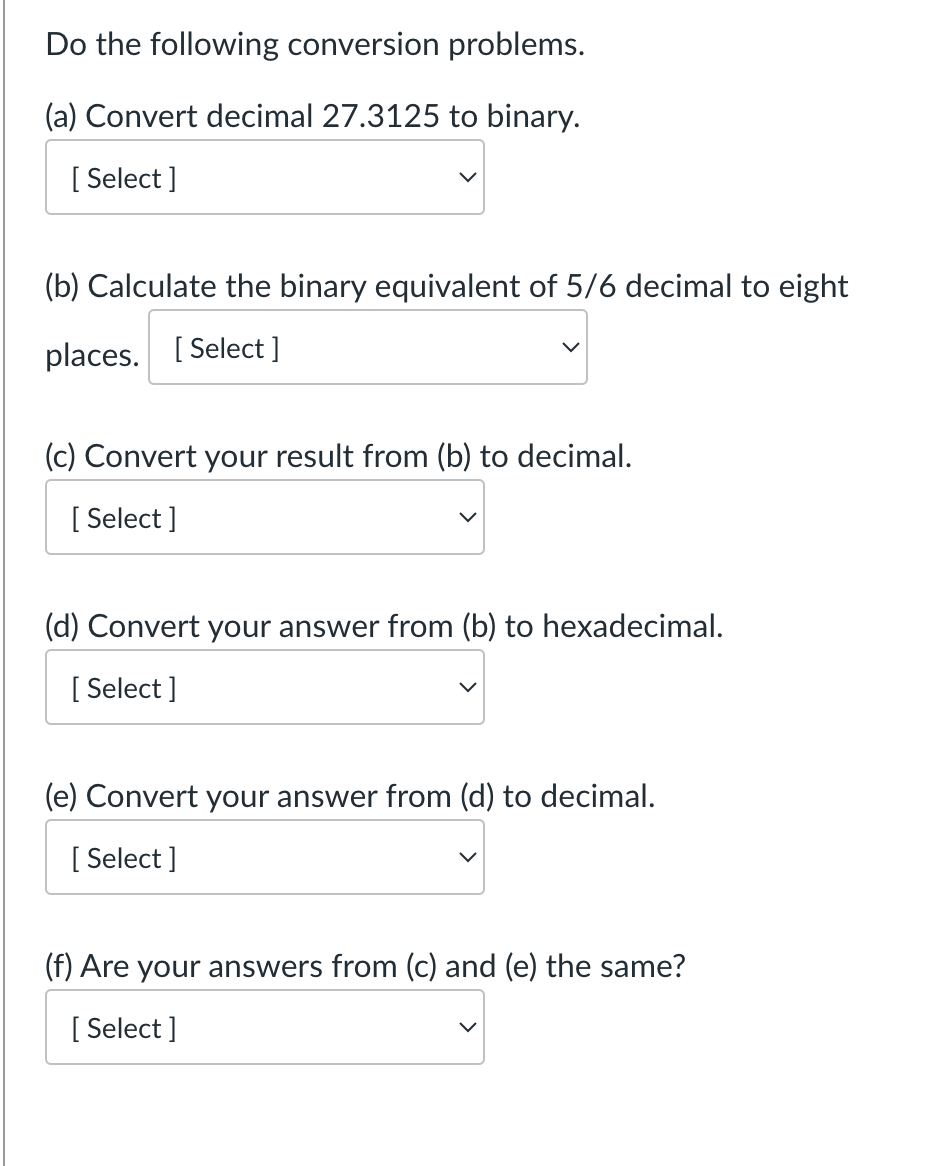Click the [ Select ] text in part (f)
The width and height of the screenshot is (934, 1166).
(120, 1028)
